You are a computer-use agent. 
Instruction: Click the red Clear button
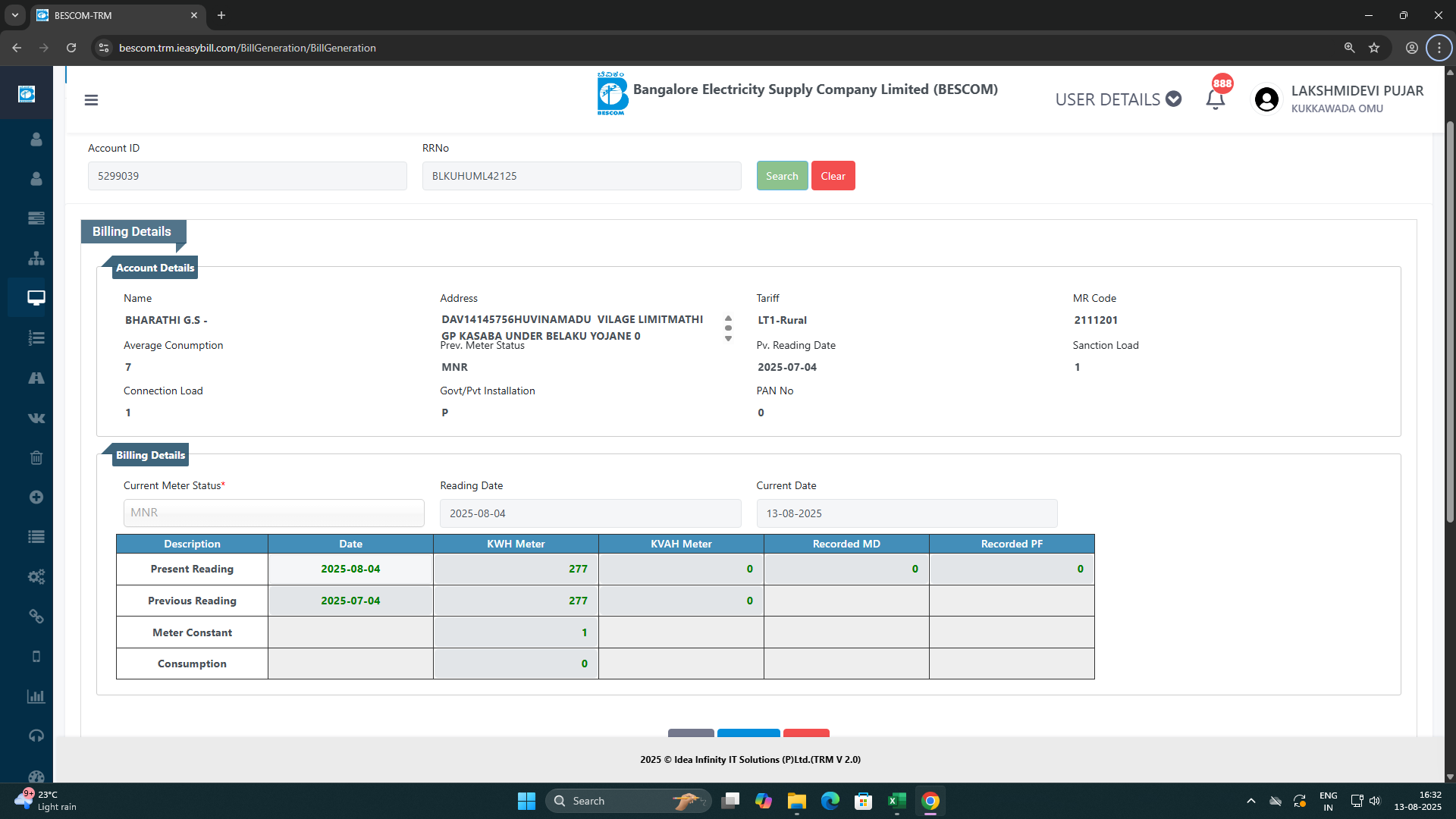tap(833, 176)
